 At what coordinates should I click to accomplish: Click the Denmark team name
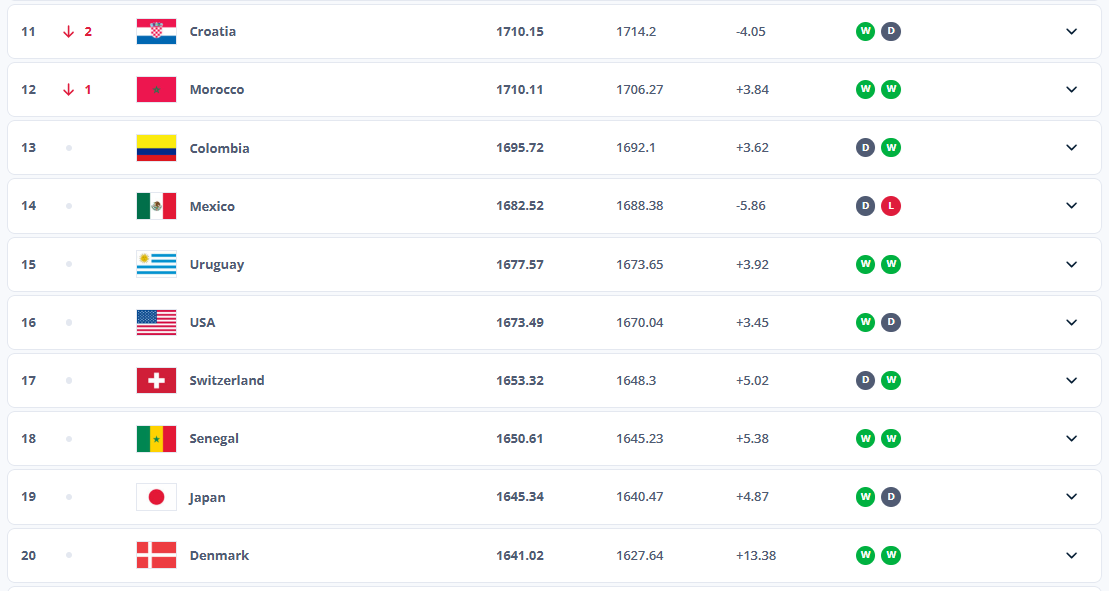(x=219, y=555)
